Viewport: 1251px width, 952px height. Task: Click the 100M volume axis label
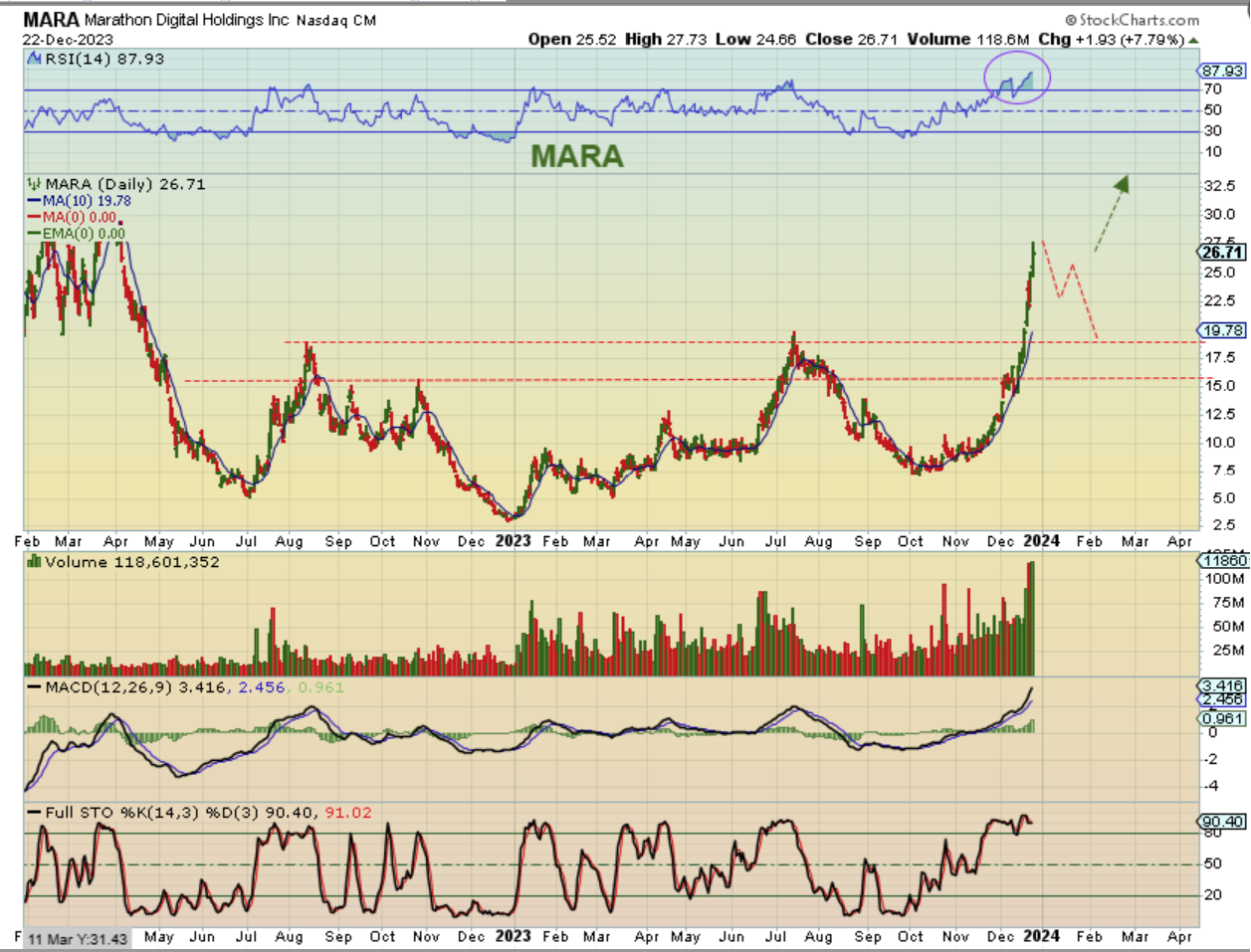(x=1224, y=579)
